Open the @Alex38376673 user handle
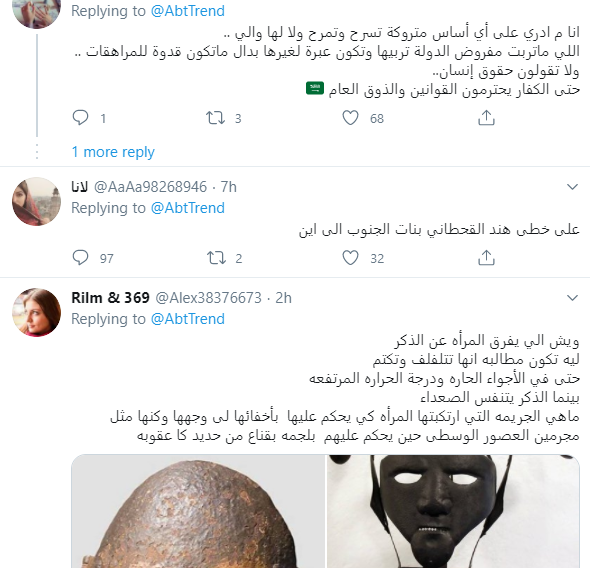This screenshot has width=590, height=568. 208,298
